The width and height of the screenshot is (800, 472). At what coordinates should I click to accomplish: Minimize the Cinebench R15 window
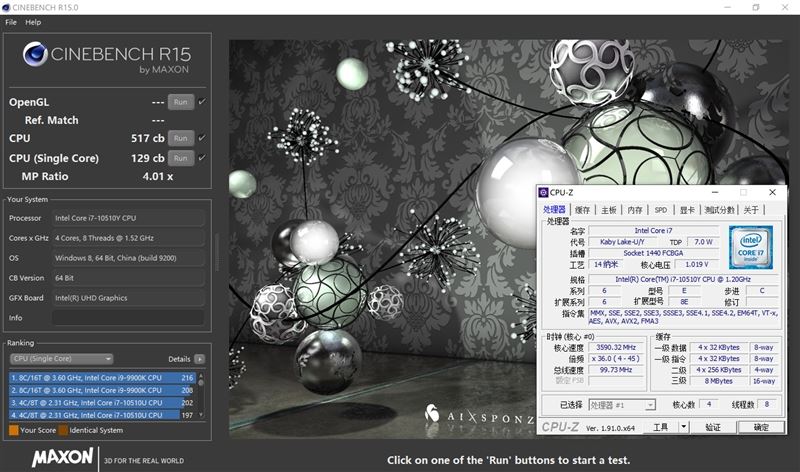[728, 7]
